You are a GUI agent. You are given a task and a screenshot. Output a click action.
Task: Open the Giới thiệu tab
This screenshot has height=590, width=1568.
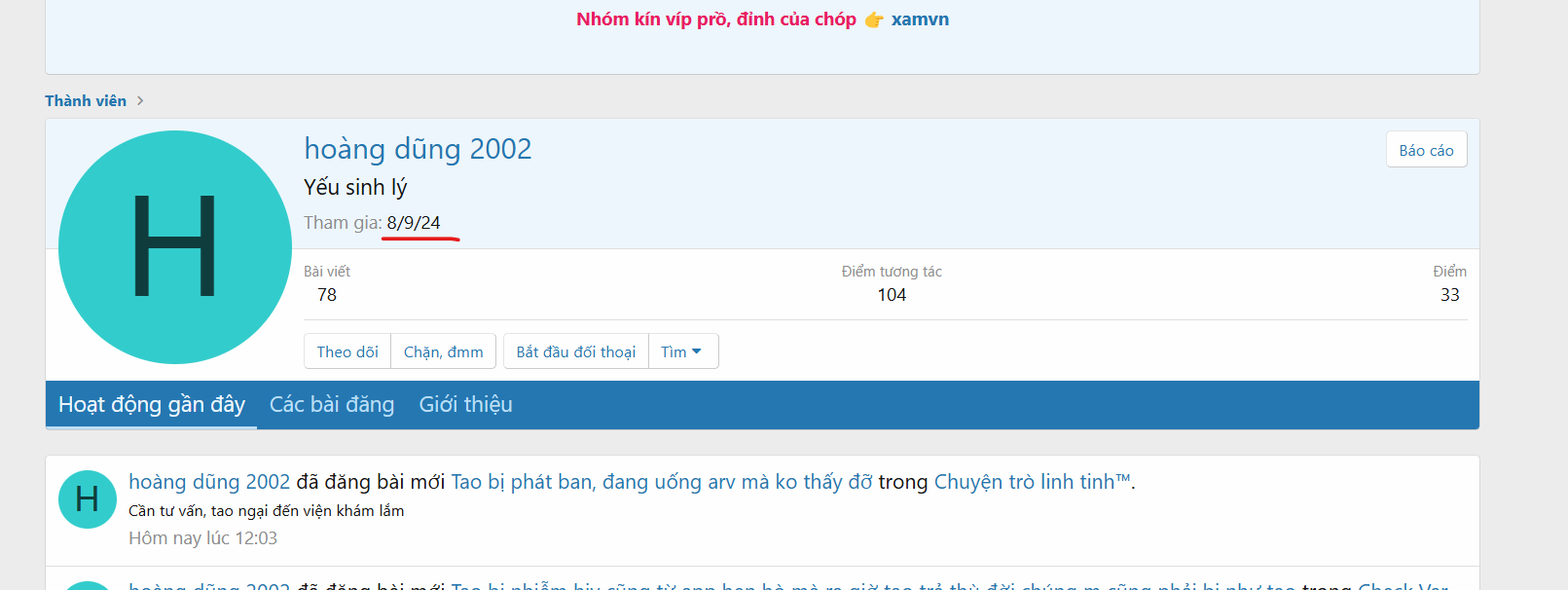465,405
